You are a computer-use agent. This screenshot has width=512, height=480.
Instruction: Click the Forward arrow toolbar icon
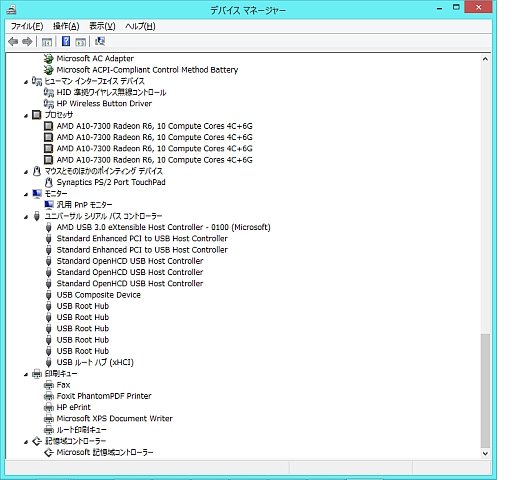coord(27,42)
